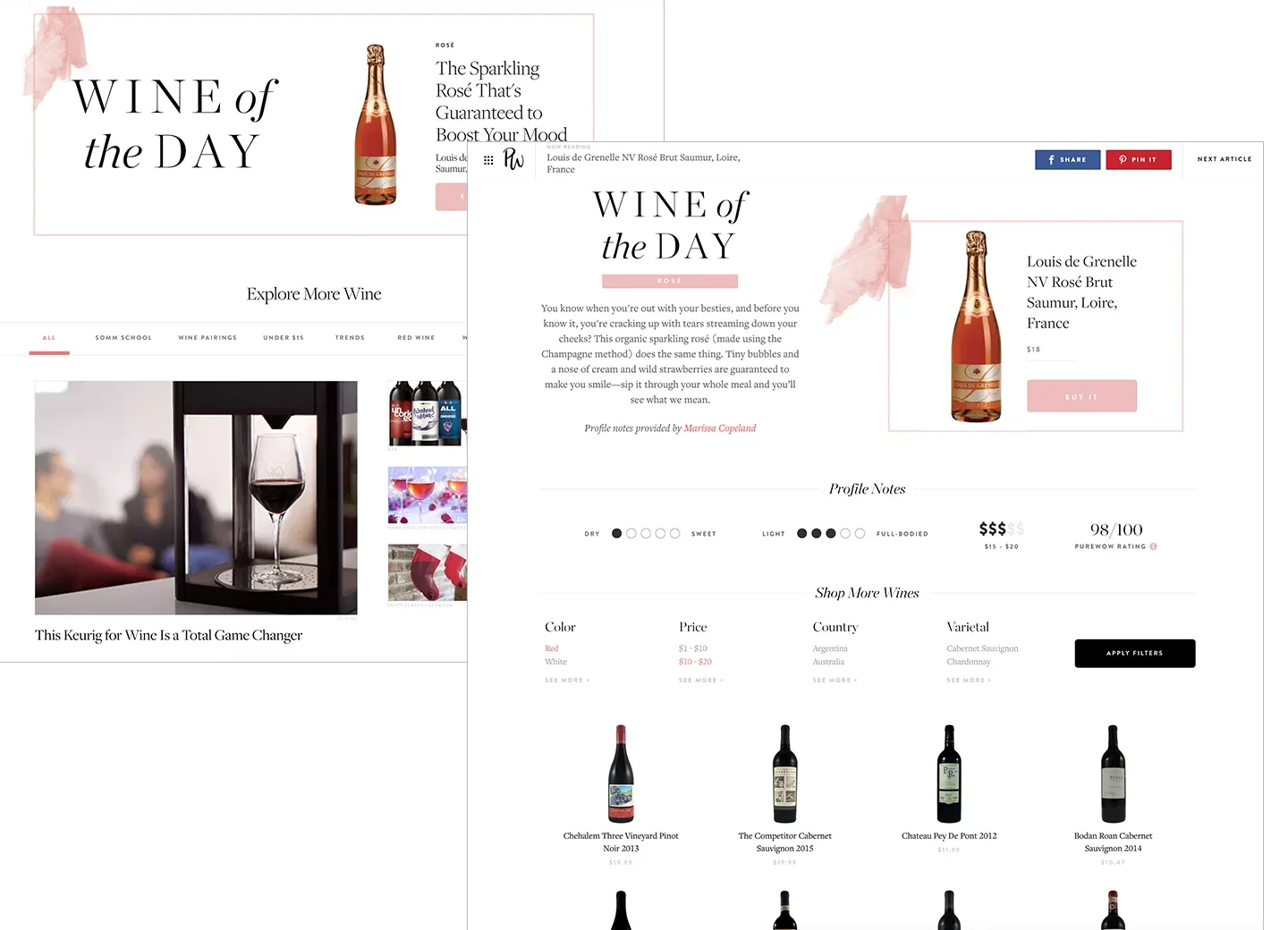Pin article with Pin It button

tap(1138, 159)
